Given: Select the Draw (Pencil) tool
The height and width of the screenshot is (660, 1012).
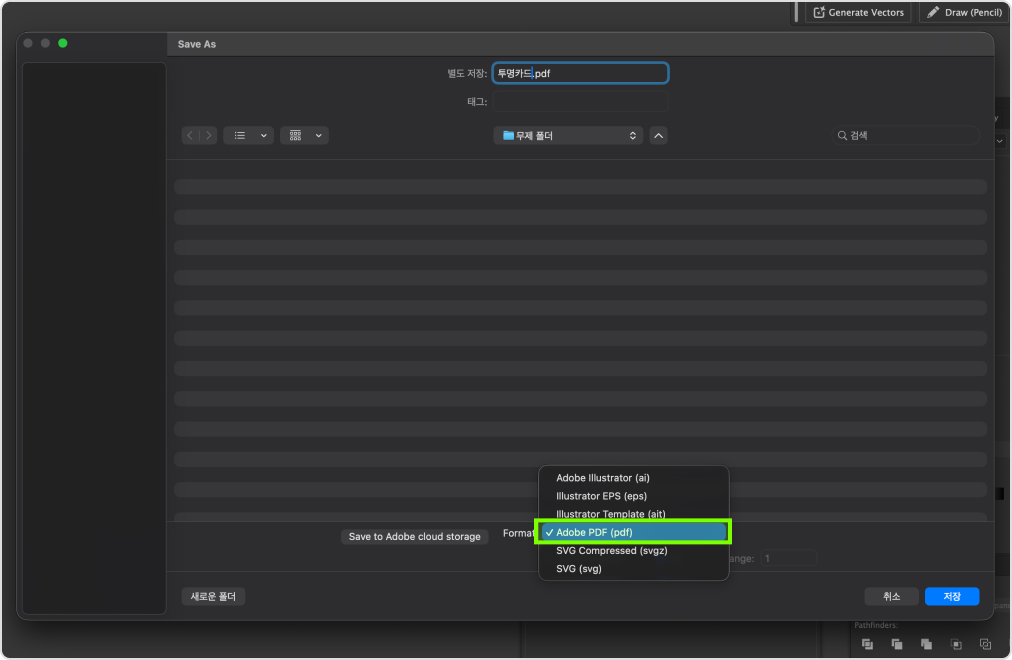Looking at the screenshot, I should 962,13.
